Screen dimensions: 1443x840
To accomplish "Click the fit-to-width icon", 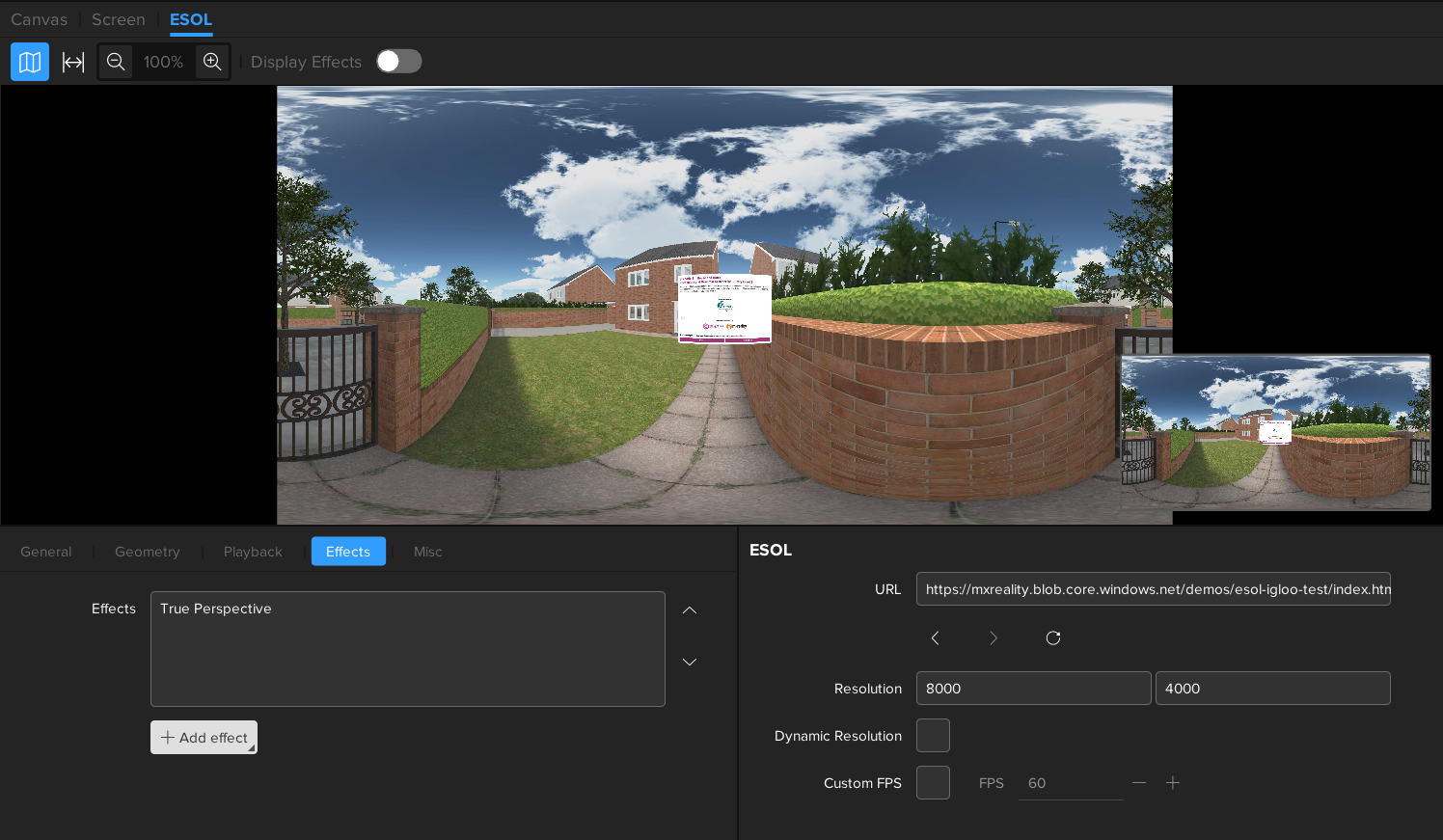I will tap(73, 62).
